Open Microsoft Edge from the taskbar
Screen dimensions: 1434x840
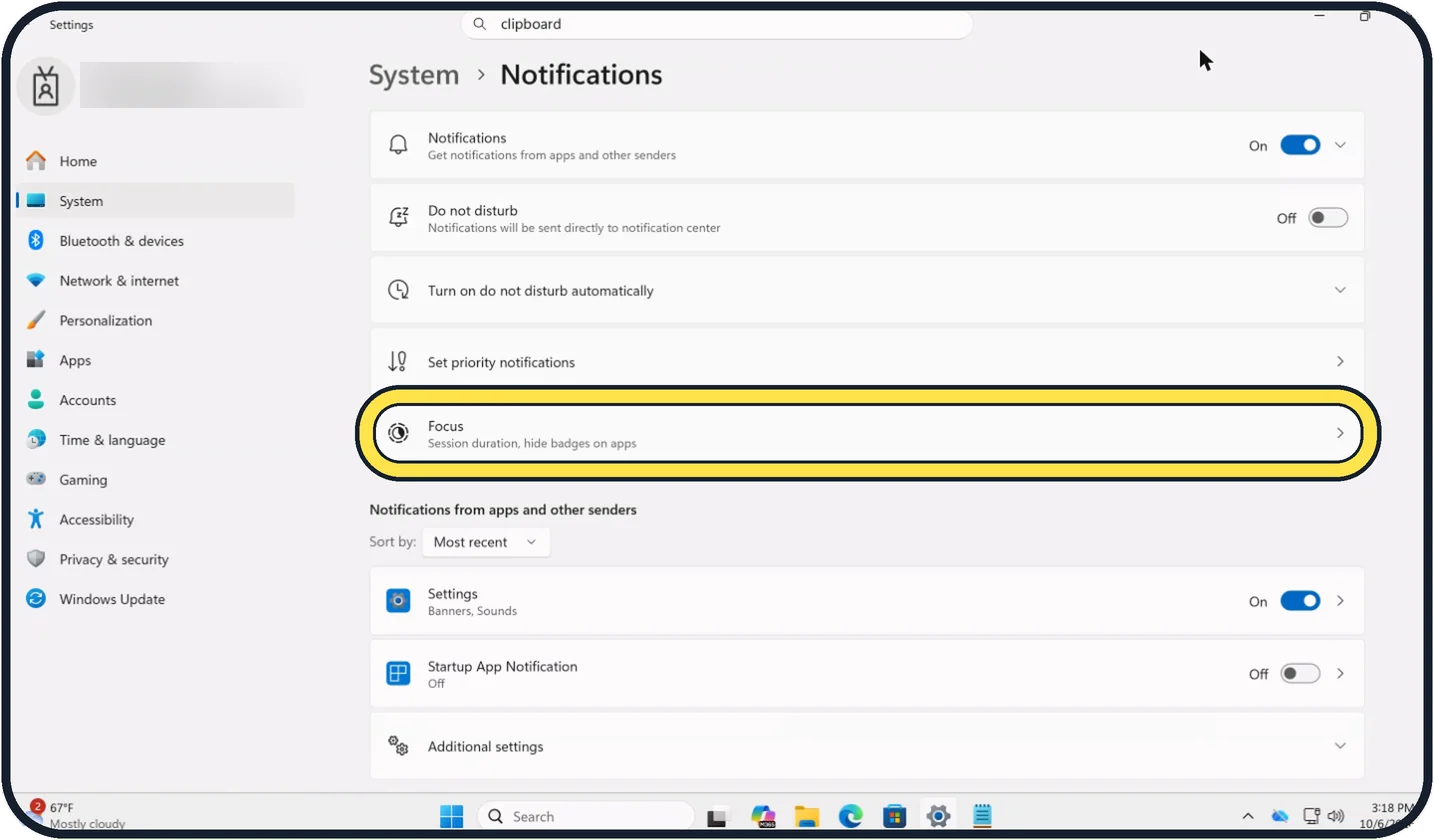pos(850,816)
